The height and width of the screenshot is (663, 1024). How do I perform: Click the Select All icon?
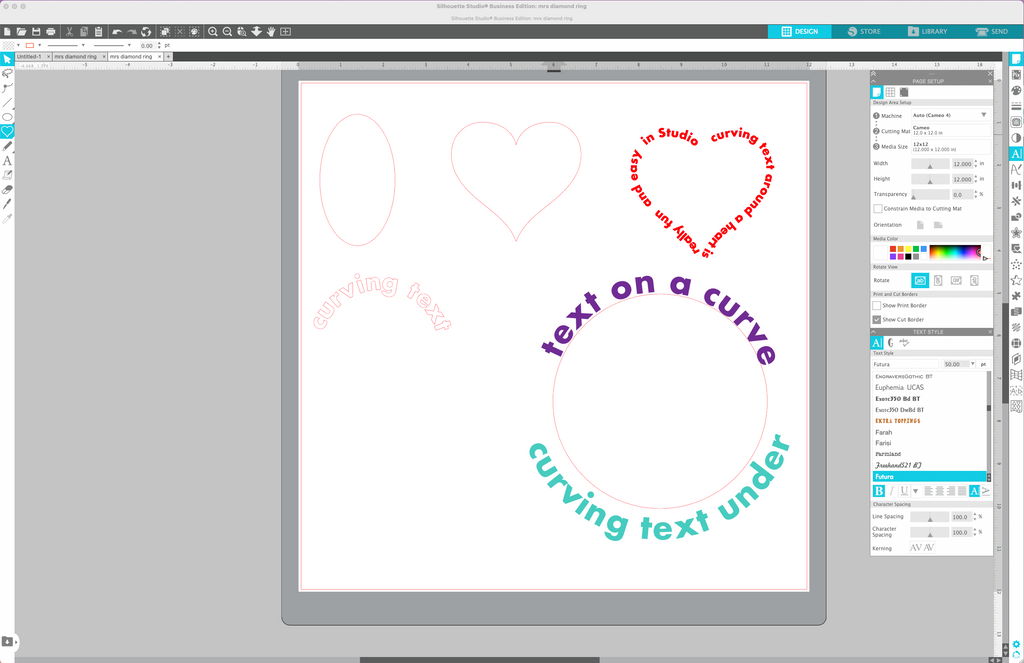pos(165,31)
